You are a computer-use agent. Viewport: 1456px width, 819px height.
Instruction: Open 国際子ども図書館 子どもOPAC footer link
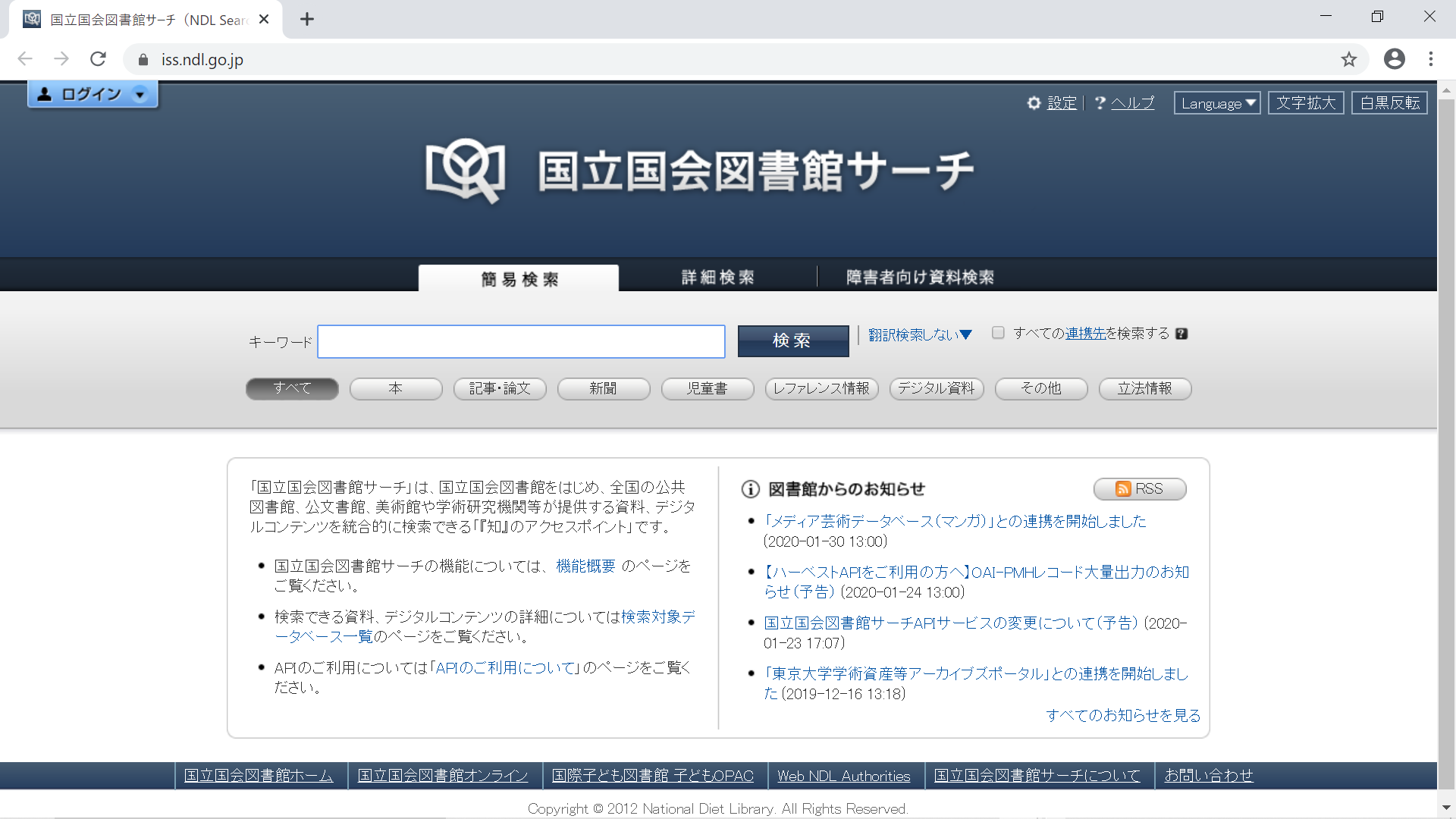(653, 776)
